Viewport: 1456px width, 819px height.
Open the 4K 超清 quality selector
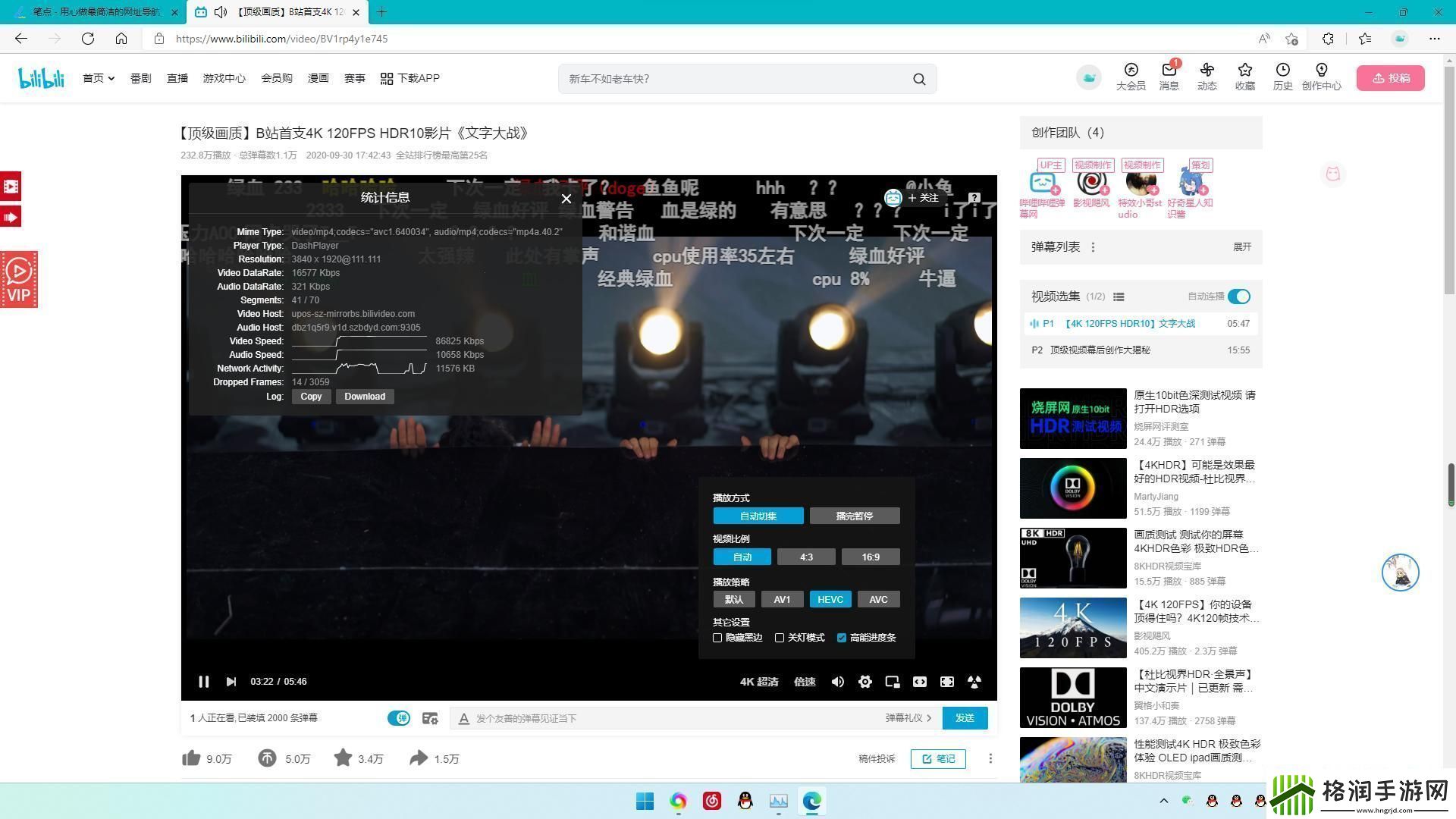[x=758, y=682]
